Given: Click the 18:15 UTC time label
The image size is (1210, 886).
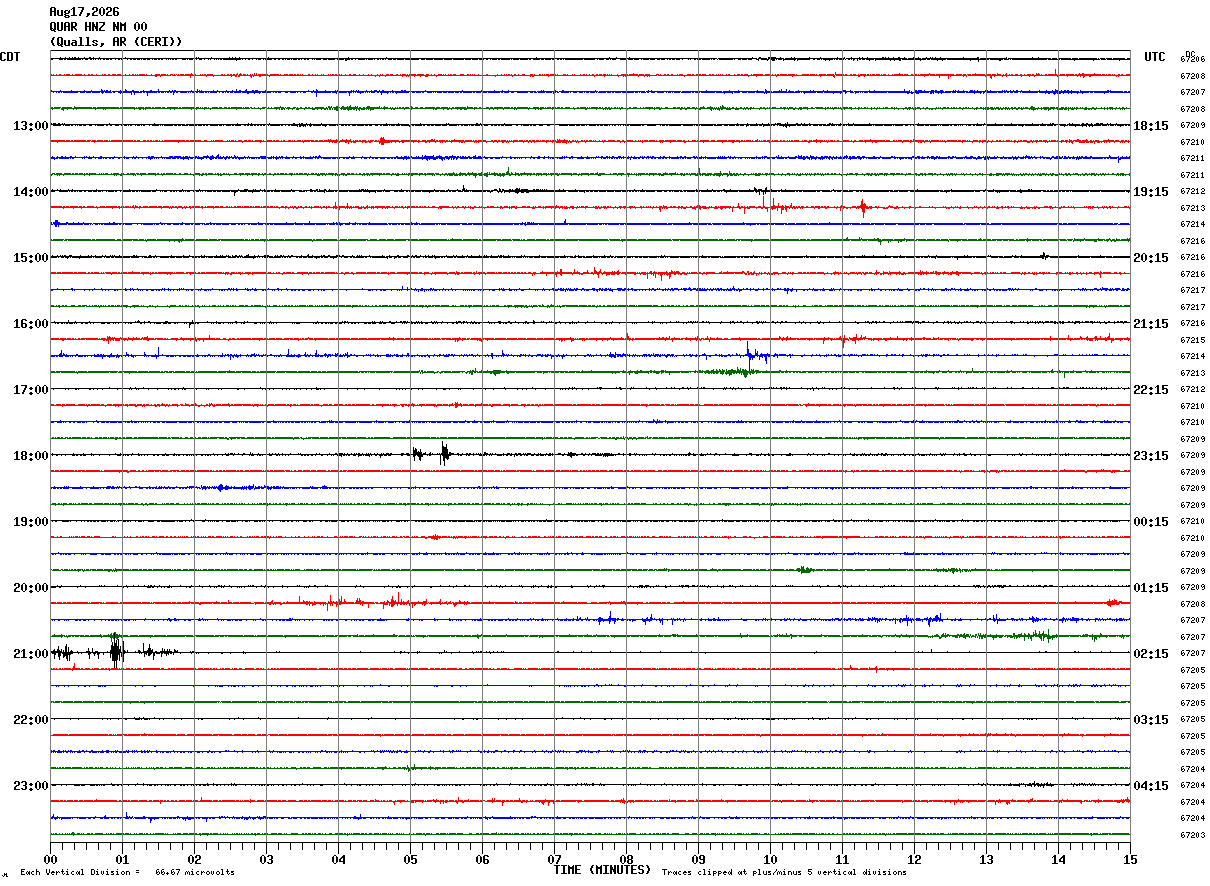Looking at the screenshot, I should click(1151, 126).
